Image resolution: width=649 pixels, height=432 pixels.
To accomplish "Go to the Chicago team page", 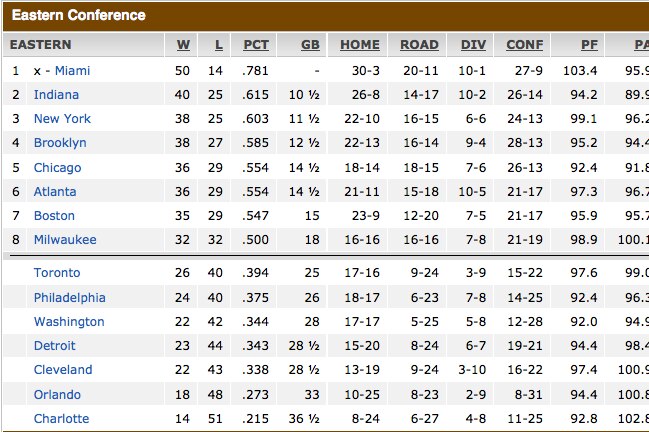I will click(58, 168).
